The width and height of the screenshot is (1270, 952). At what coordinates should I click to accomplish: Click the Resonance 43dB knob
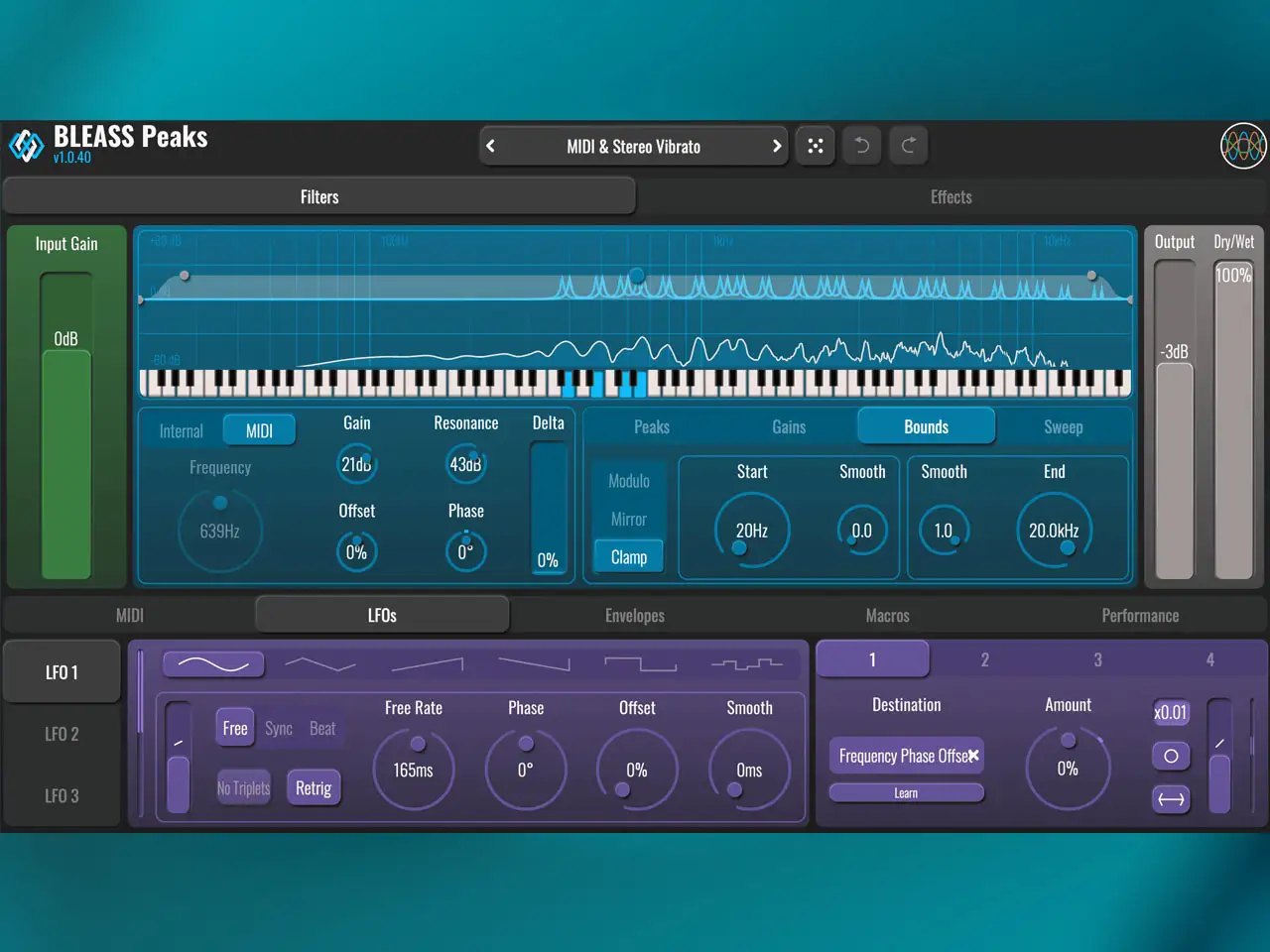coord(465,464)
